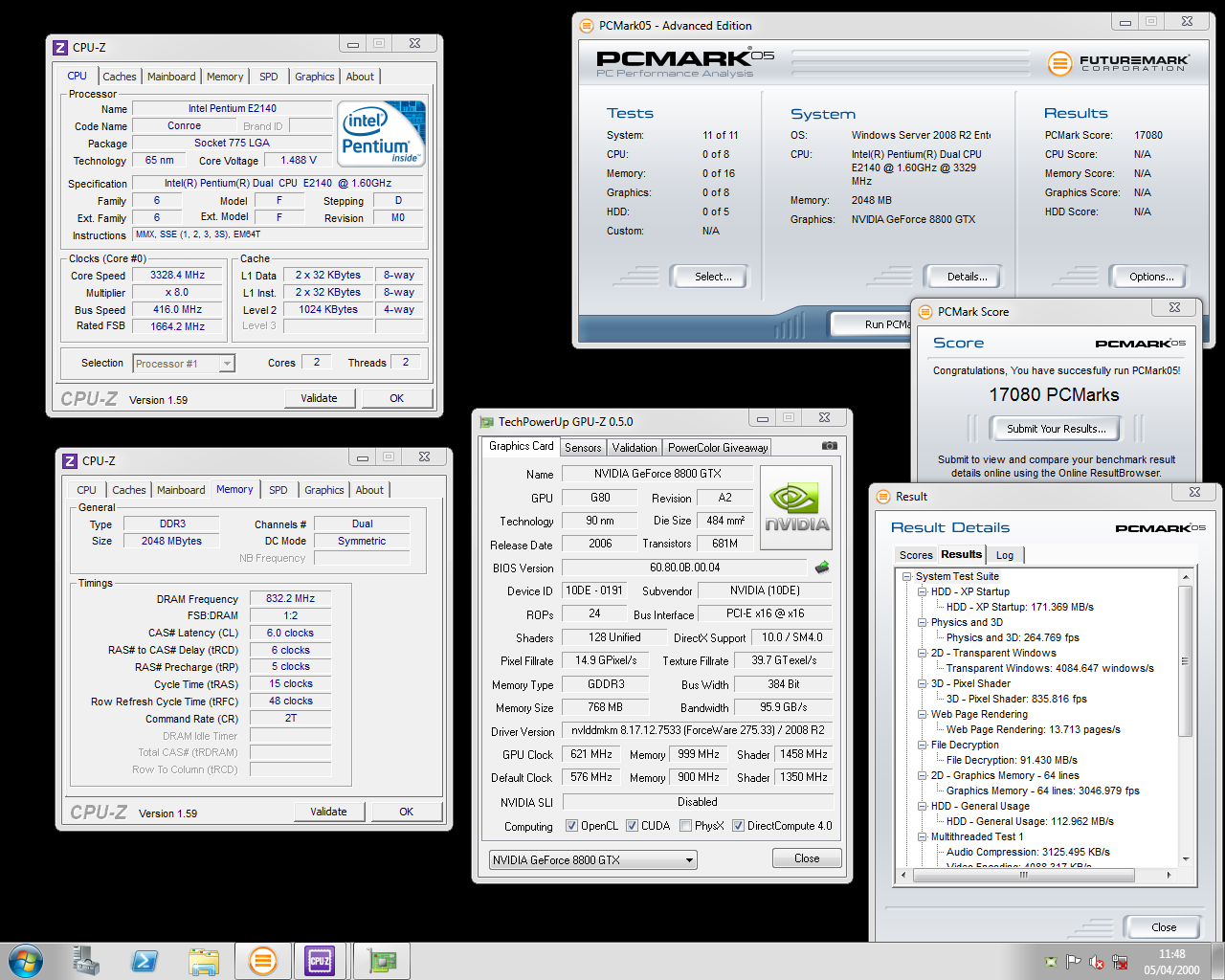Click the GPU-Z BIOS save chip icon
The height and width of the screenshot is (980, 1225).
pos(821,567)
